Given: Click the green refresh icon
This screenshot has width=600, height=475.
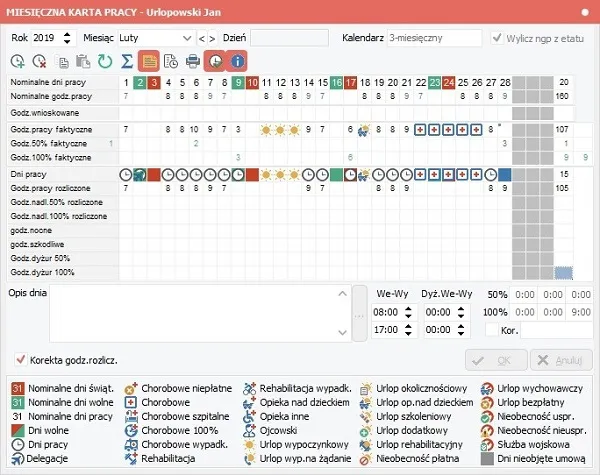Looking at the screenshot, I should [105, 62].
